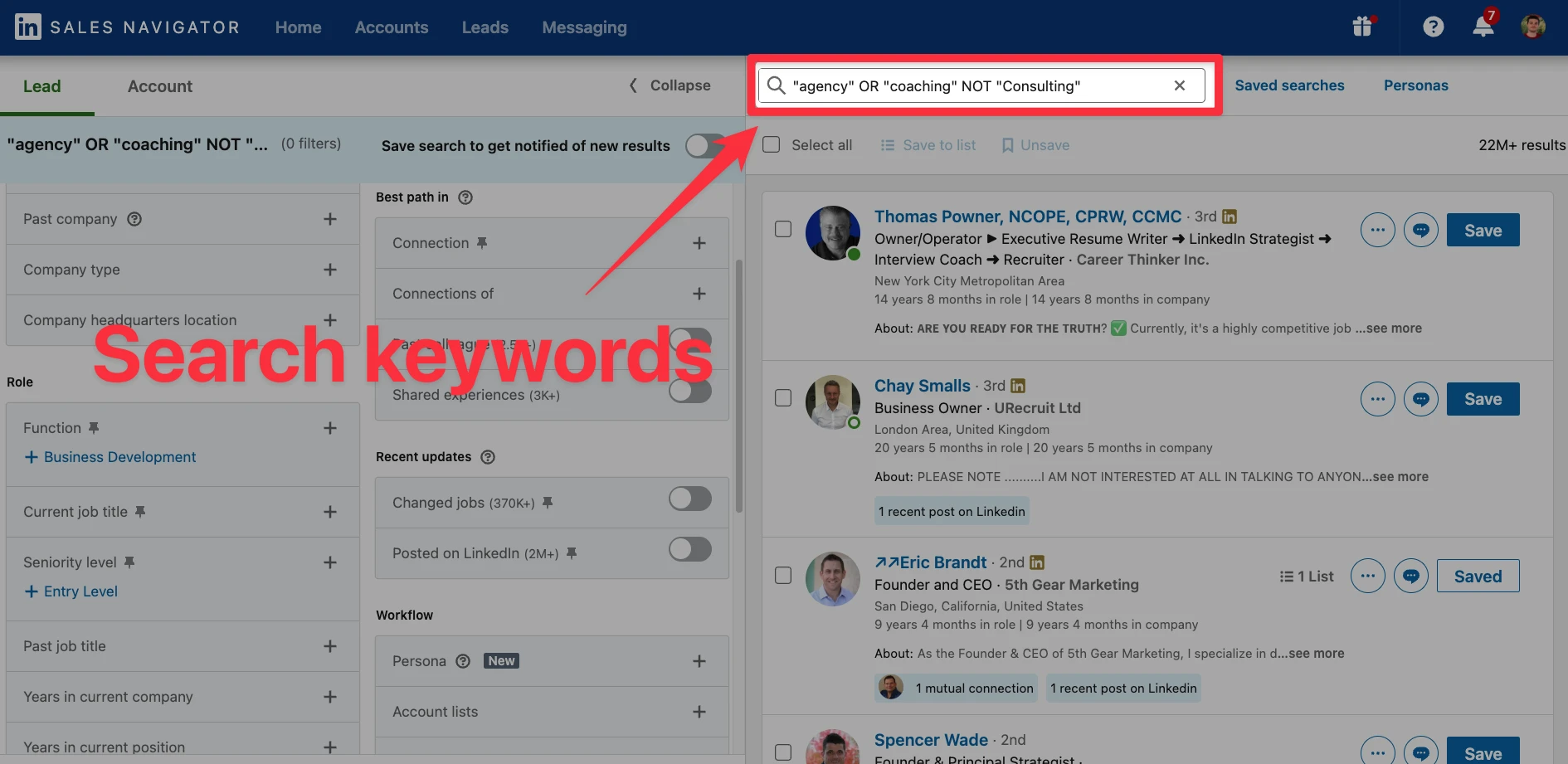Open Accounts in top navigation
This screenshot has height=764, width=1568.
pyautogui.click(x=392, y=27)
